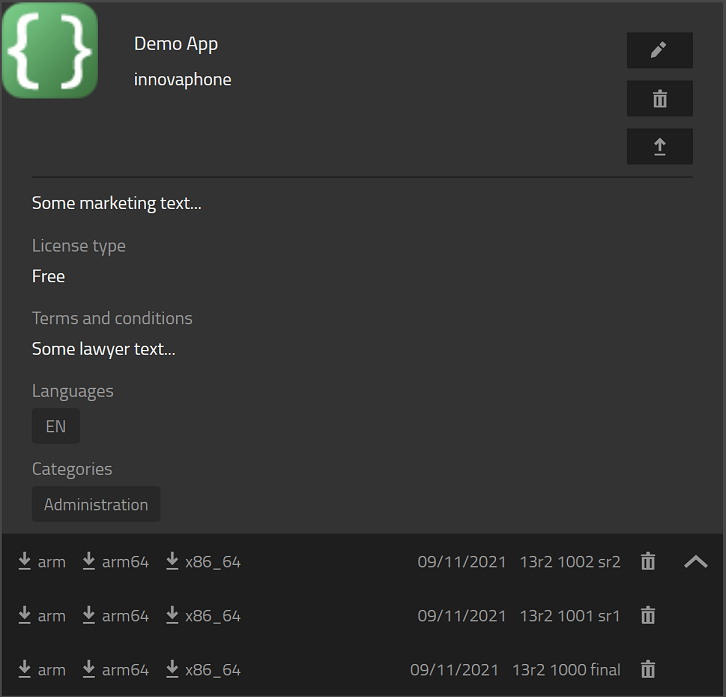
Task: Download x86_64 build of 13r2 1000 final
Action: 203,670
